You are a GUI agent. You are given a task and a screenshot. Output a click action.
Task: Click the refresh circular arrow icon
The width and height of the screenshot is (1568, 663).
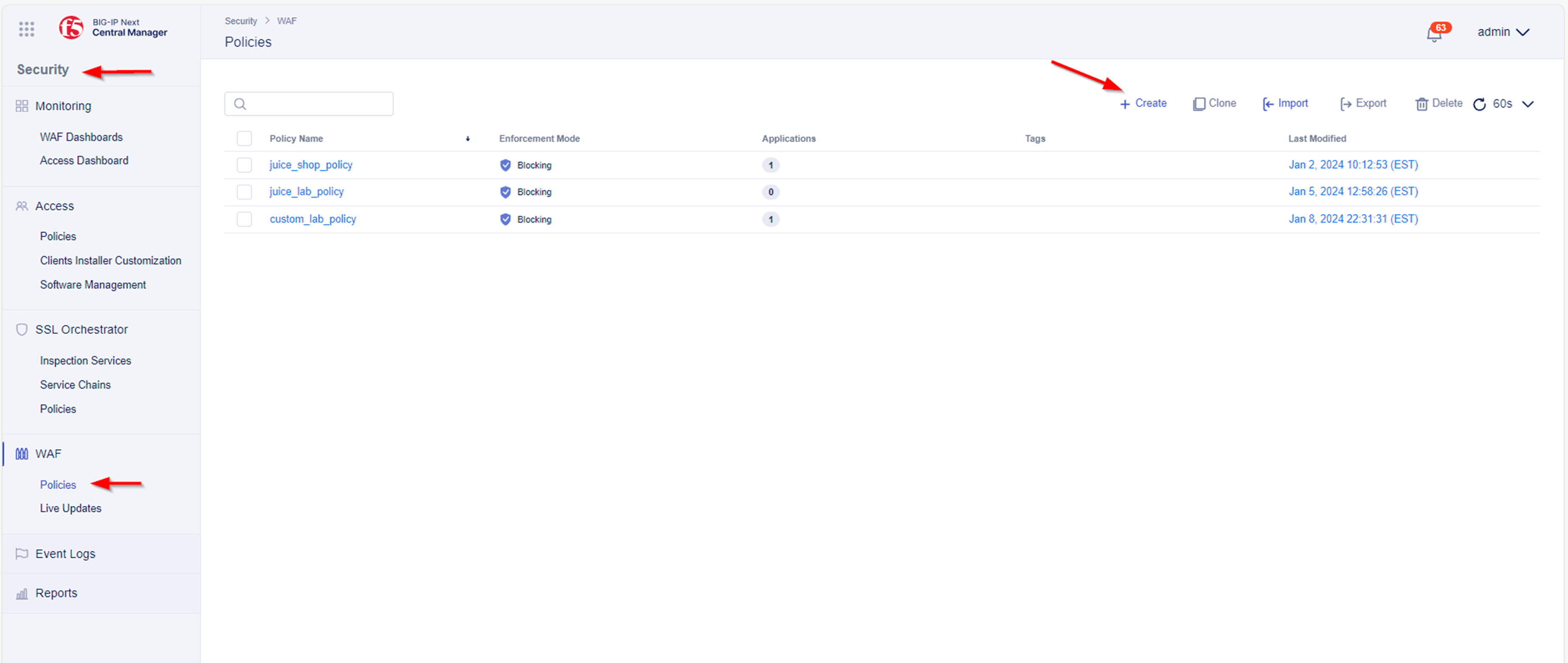1480,104
